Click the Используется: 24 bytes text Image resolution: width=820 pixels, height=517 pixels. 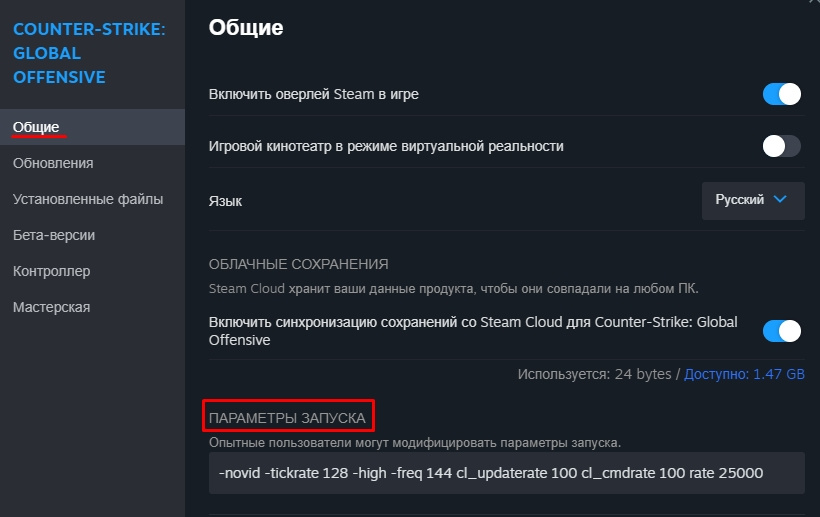[x=595, y=374]
